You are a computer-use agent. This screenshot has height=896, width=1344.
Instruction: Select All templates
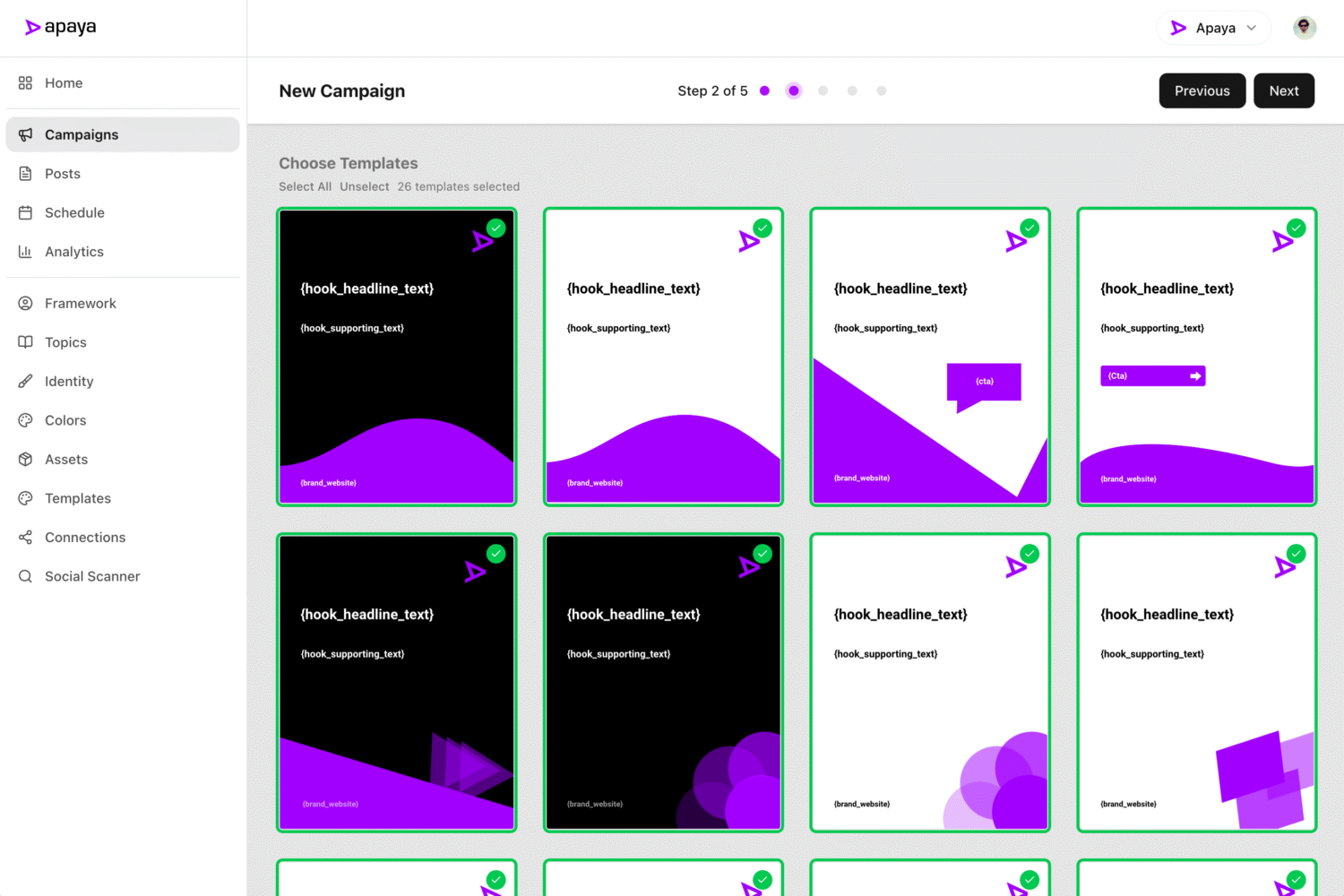point(305,186)
